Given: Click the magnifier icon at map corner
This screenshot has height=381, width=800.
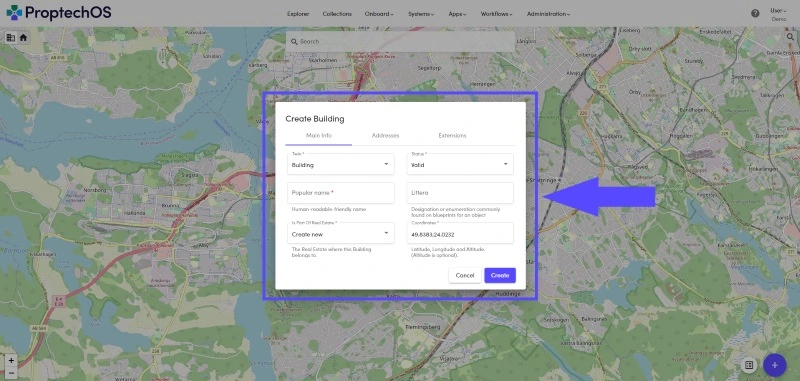Looking at the screenshot, I should pyautogui.click(x=790, y=37).
